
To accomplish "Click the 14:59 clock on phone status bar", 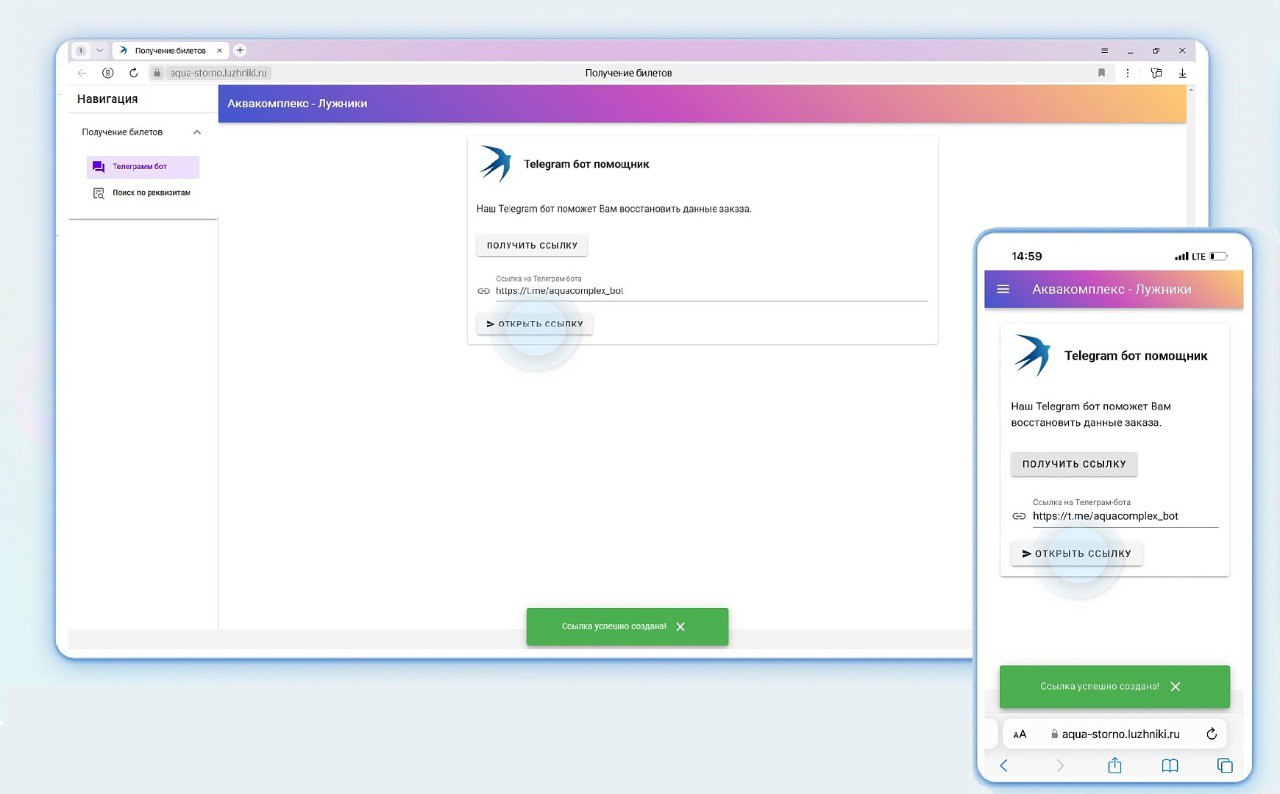I will (1027, 256).
